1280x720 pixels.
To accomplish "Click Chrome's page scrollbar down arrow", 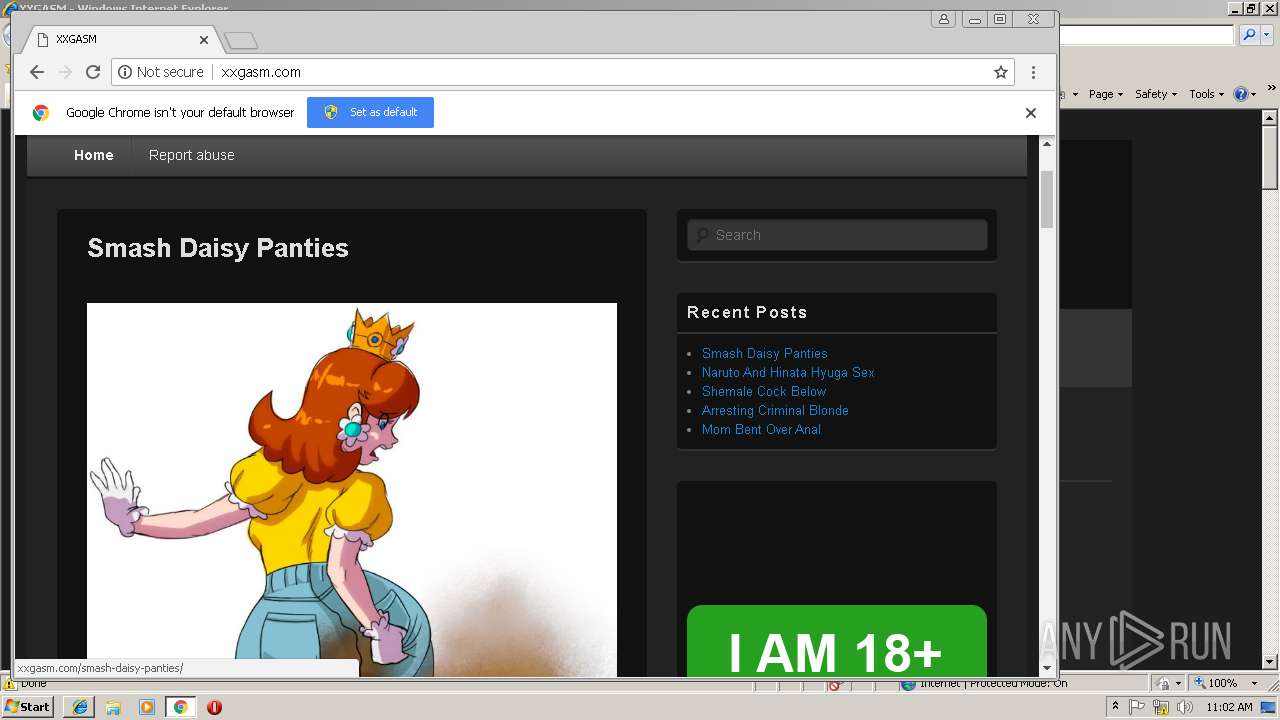I will pyautogui.click(x=1047, y=668).
